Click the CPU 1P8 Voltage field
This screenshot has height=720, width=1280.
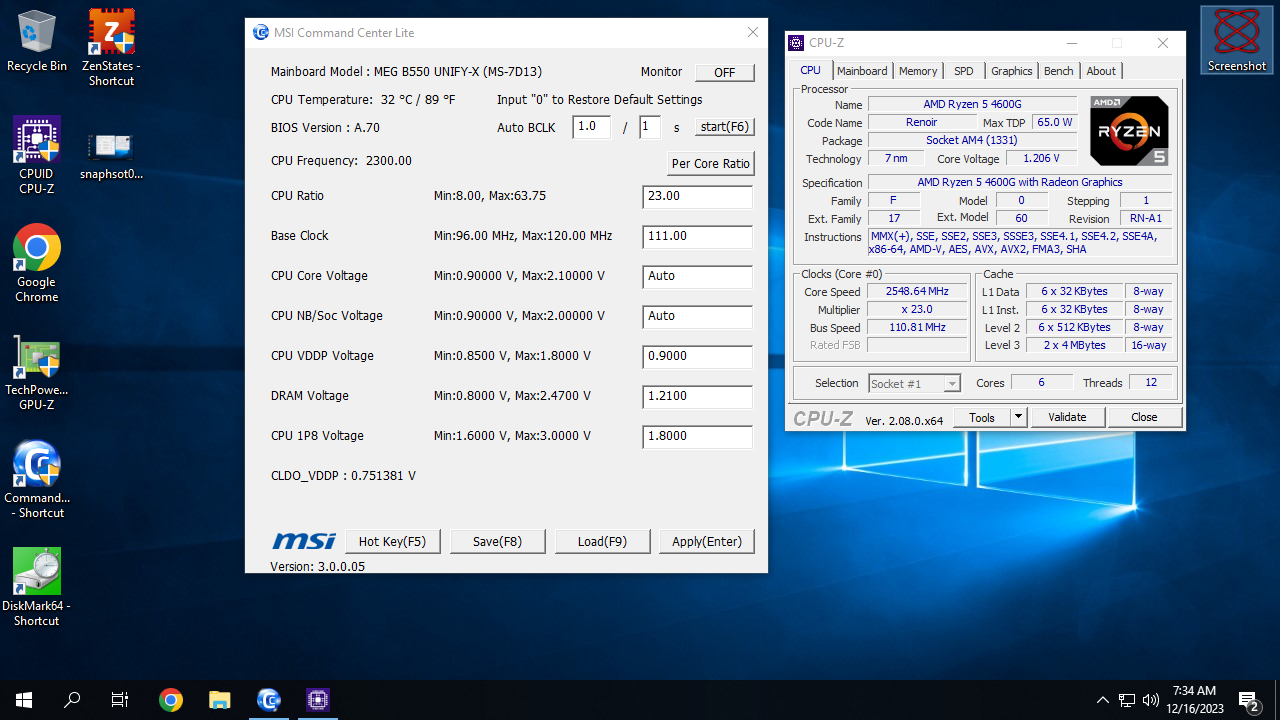pyautogui.click(x=697, y=437)
